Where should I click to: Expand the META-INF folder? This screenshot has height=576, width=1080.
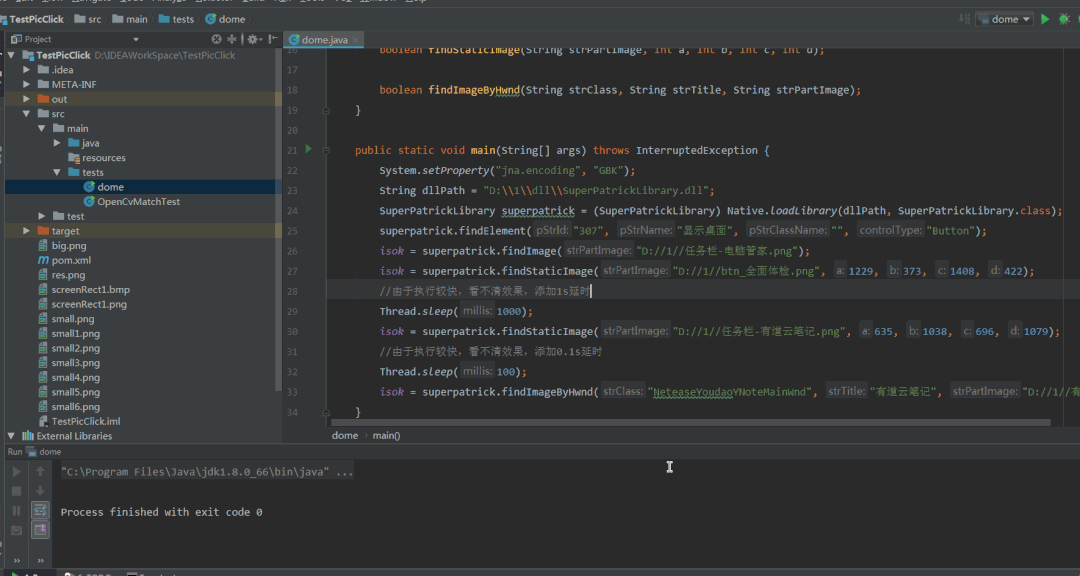click(x=26, y=84)
